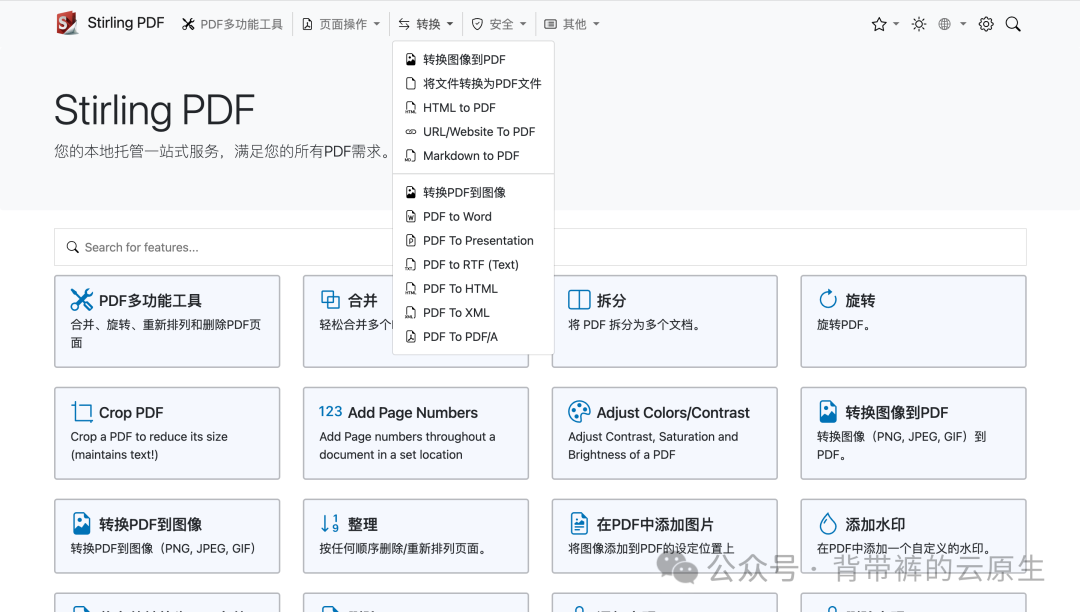Click the icon beside PDF To PDF/A

point(411,337)
